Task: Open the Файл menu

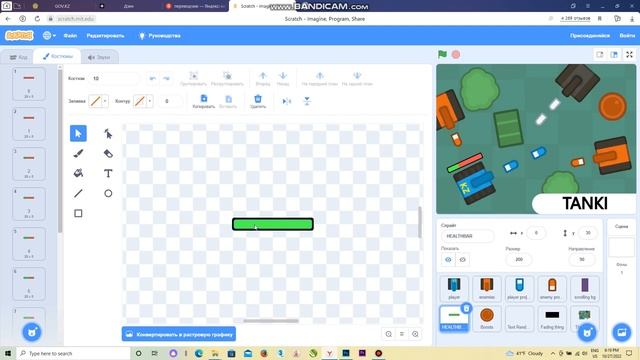Action: click(70, 36)
